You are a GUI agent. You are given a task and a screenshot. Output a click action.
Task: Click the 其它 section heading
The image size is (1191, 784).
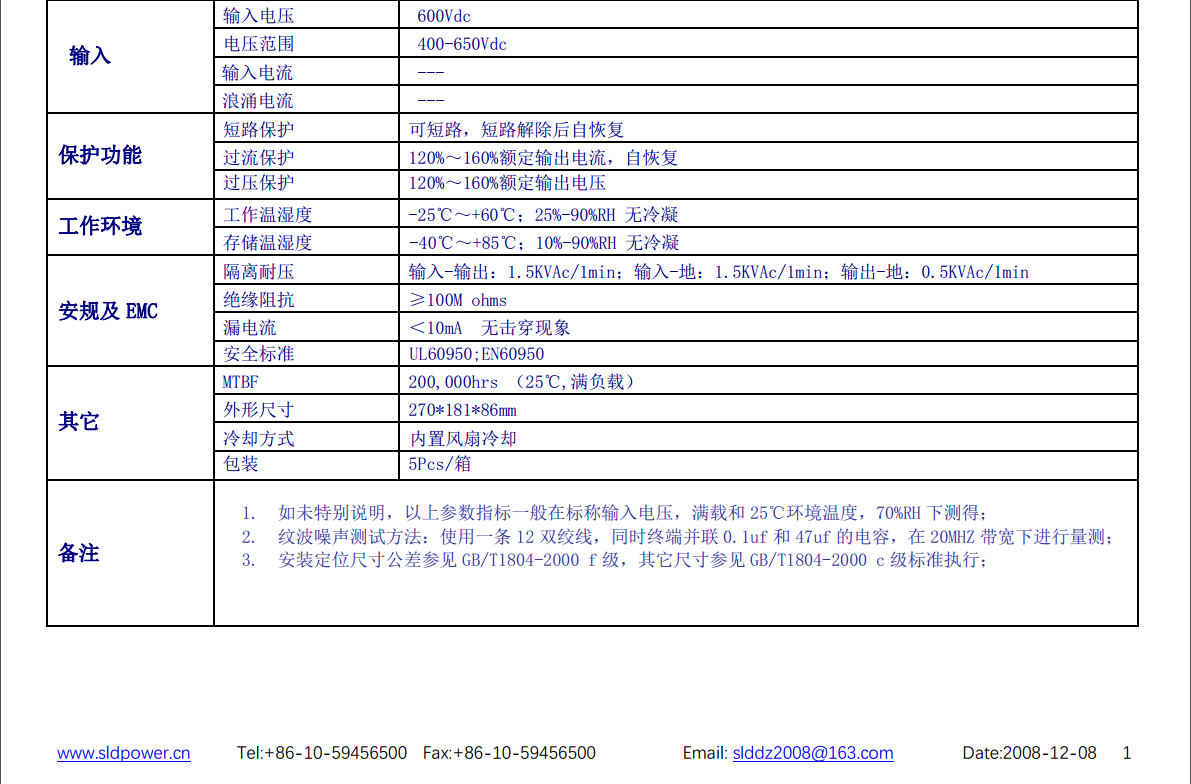click(x=79, y=421)
